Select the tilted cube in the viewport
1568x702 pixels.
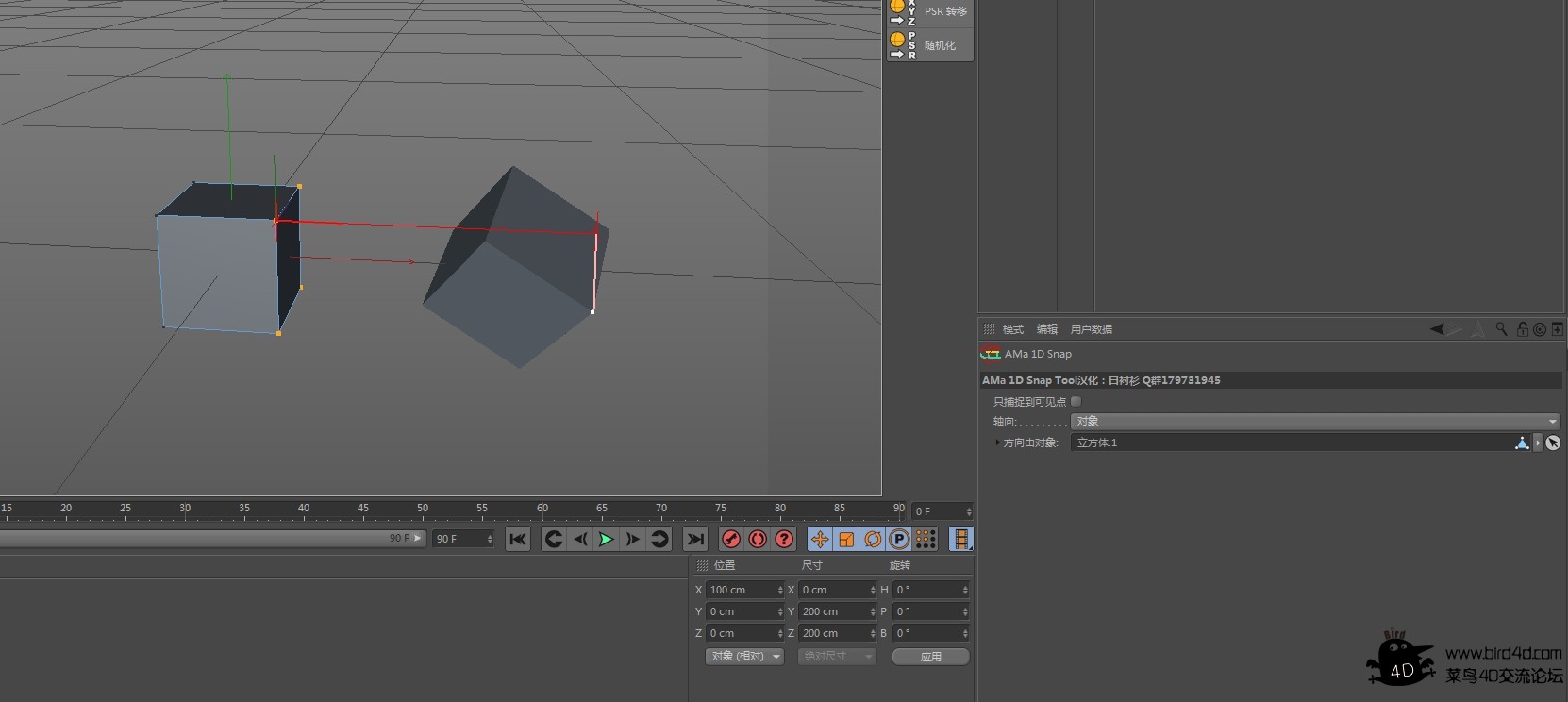514,269
